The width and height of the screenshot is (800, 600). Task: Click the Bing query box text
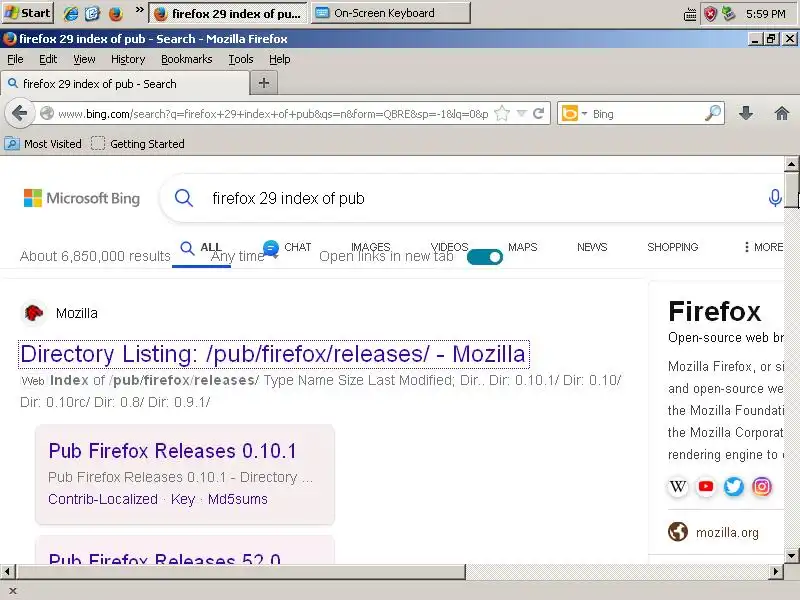(288, 198)
